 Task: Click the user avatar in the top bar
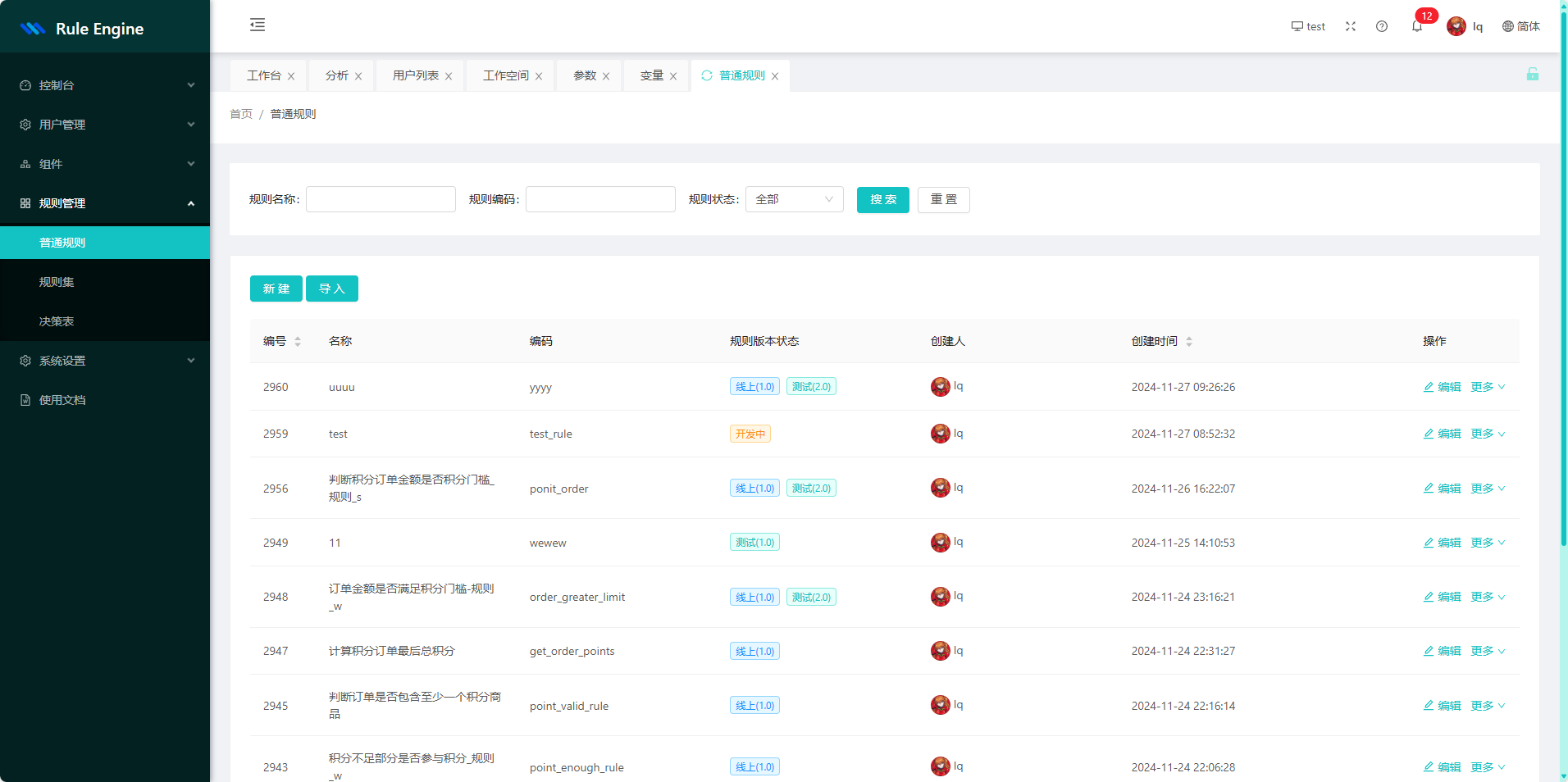(x=1456, y=26)
